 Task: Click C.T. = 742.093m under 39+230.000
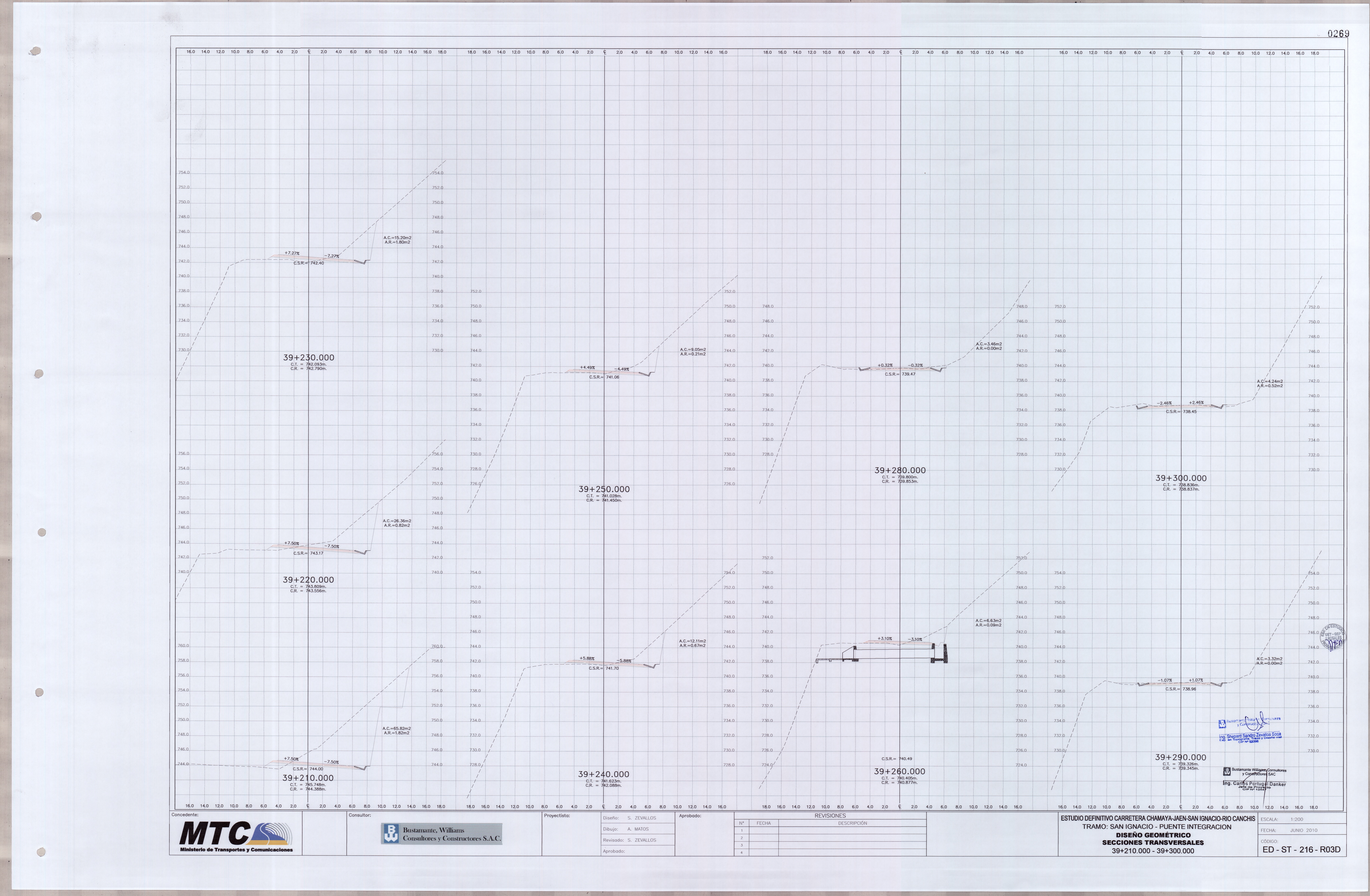[x=309, y=364]
